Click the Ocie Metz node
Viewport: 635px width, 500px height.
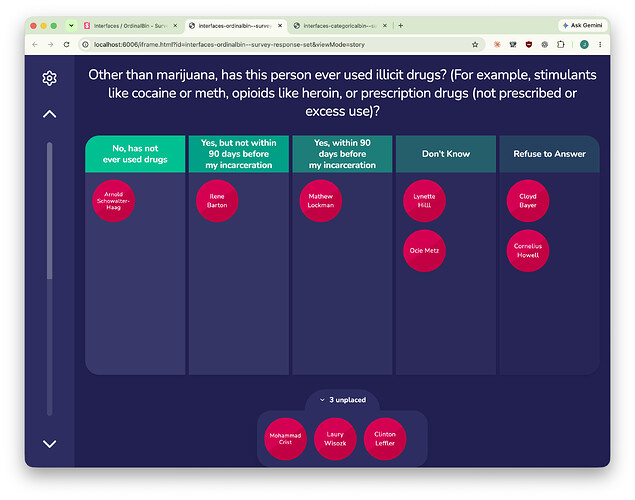[424, 251]
